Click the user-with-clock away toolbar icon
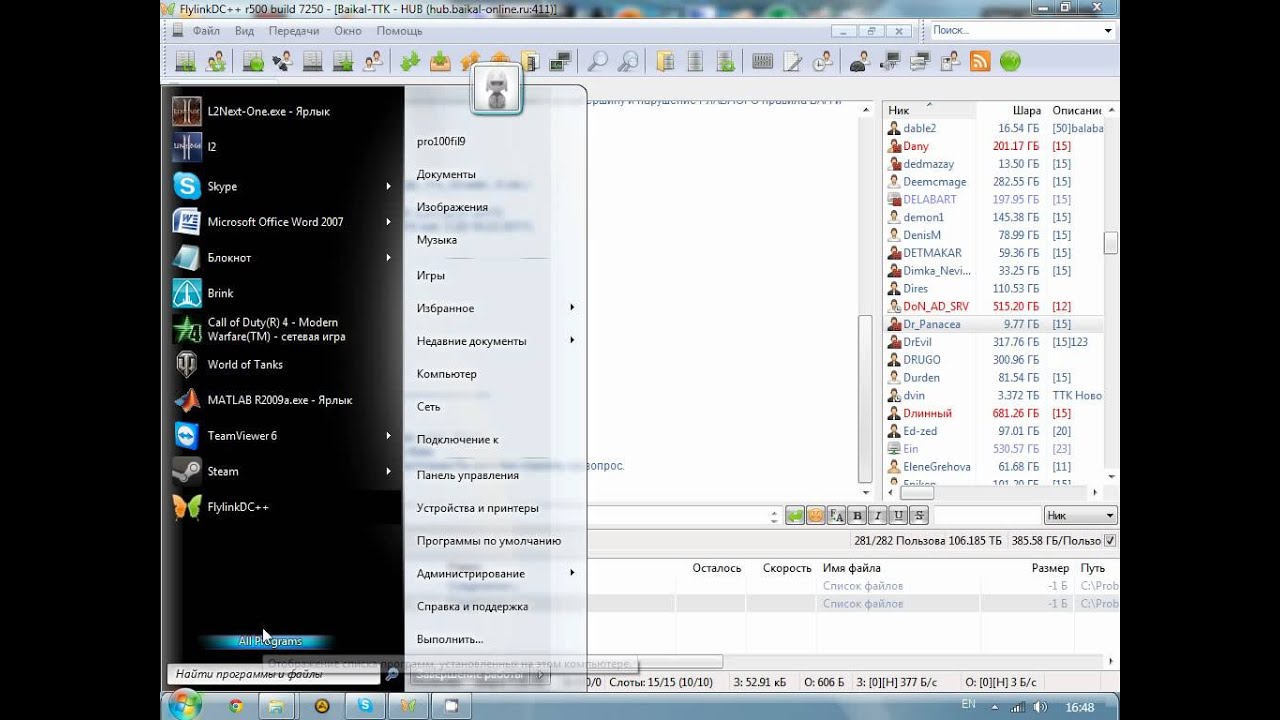This screenshot has width=1280, height=720. coord(821,61)
